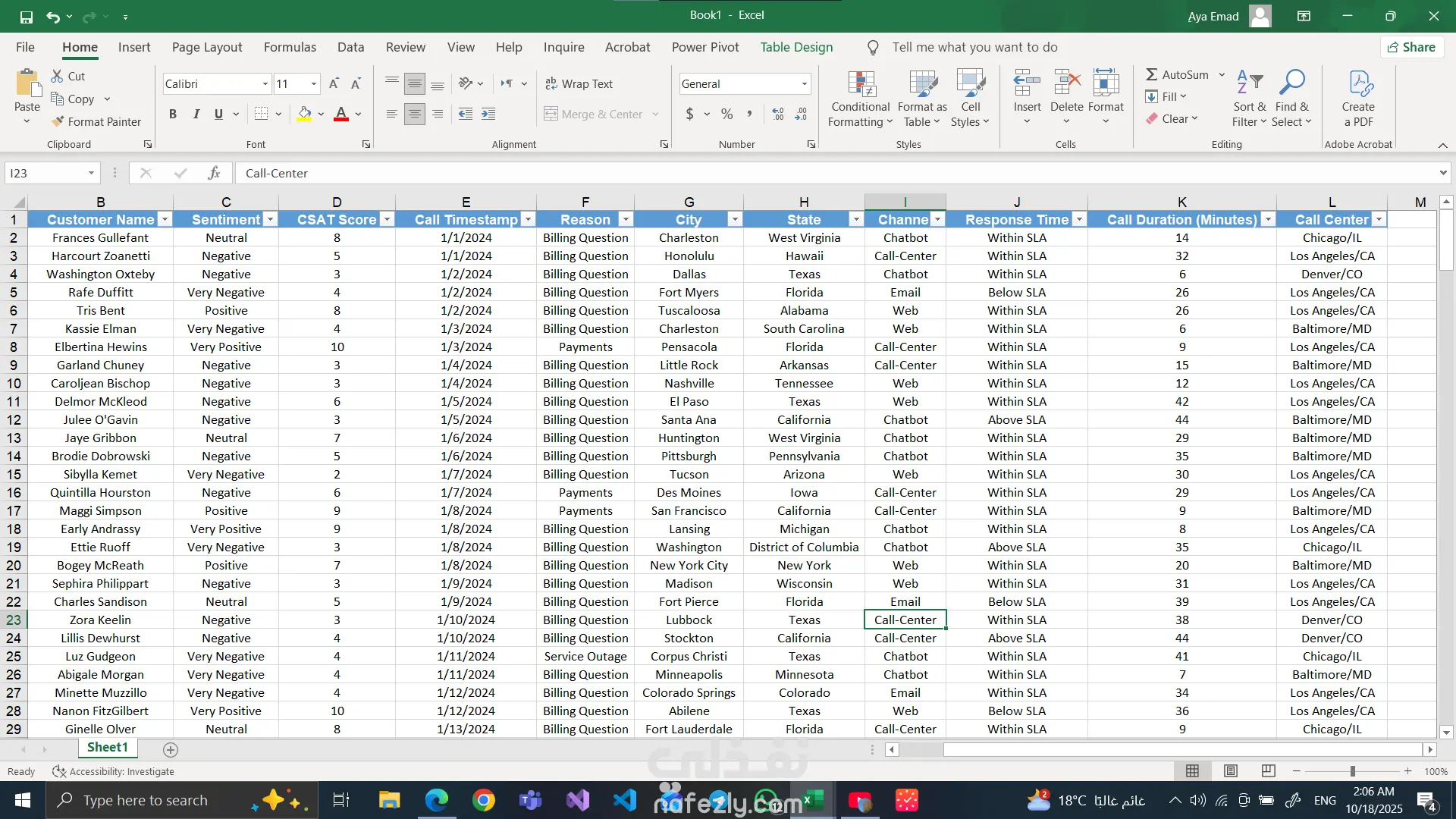
Task: Click the Increase Font Size icon
Action: [334, 84]
